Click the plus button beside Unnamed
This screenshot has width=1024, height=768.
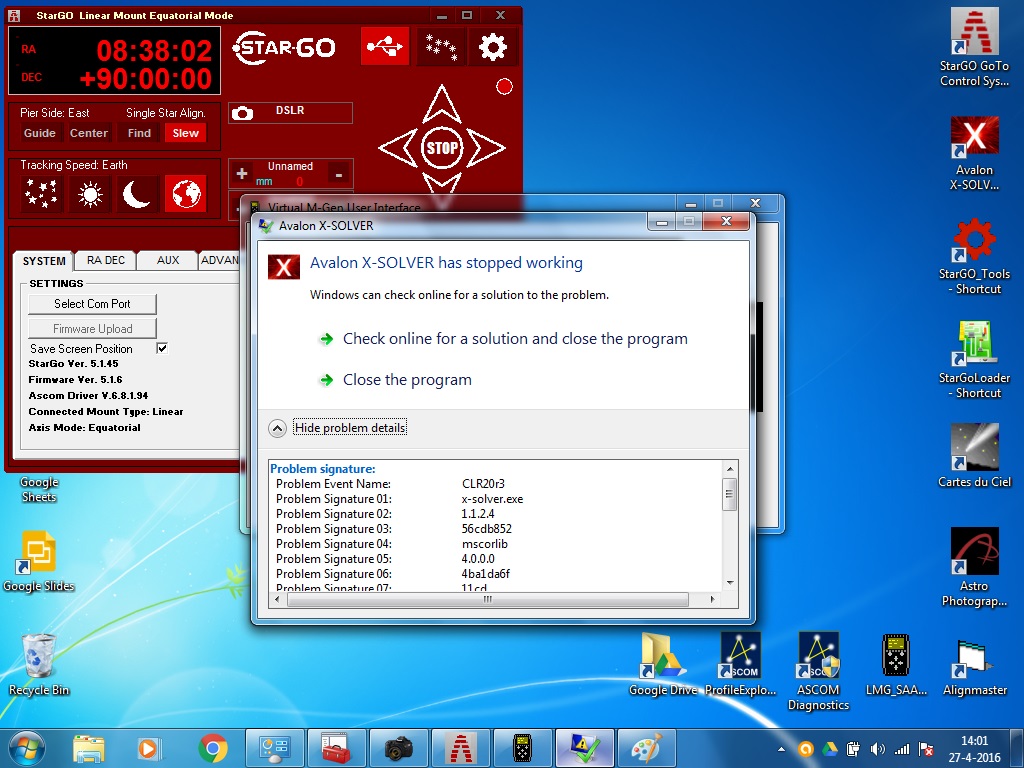click(x=242, y=174)
